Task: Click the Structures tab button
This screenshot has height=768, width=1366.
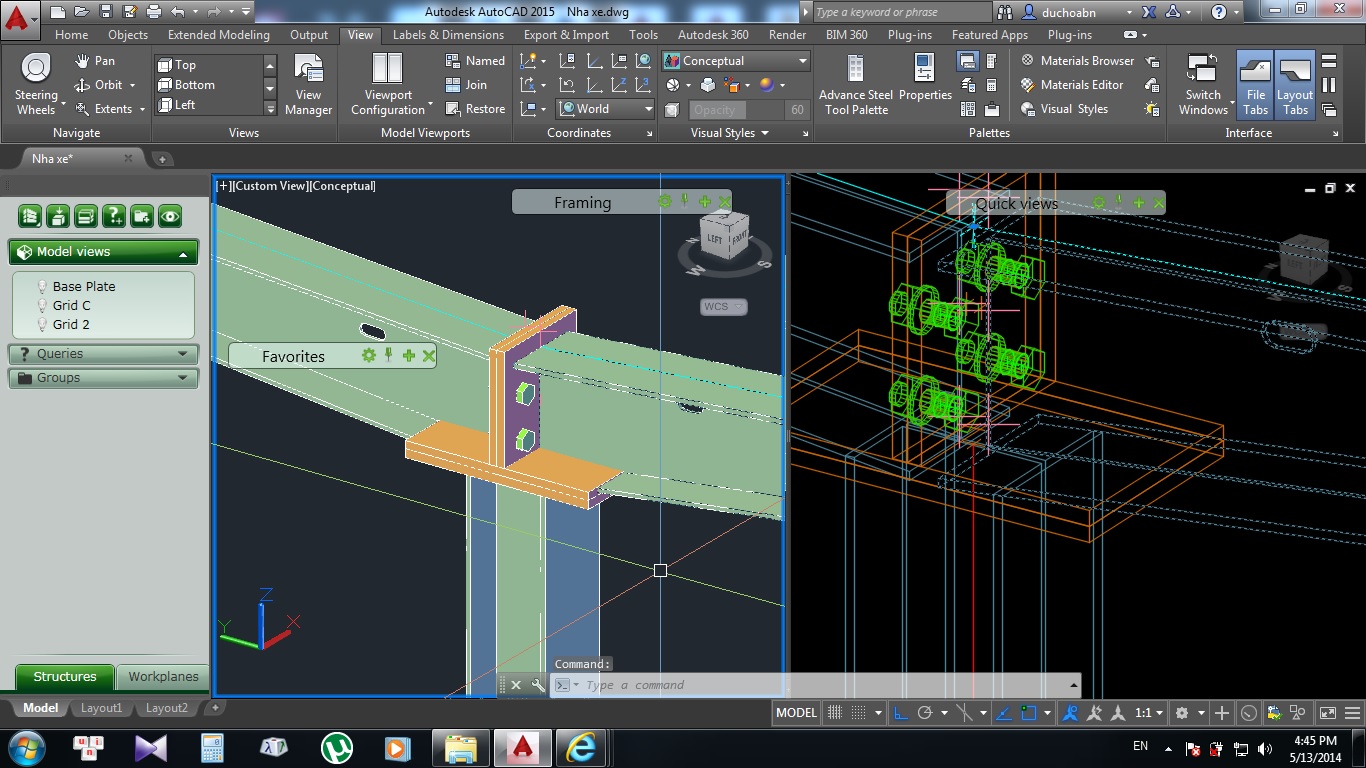Action: [65, 677]
